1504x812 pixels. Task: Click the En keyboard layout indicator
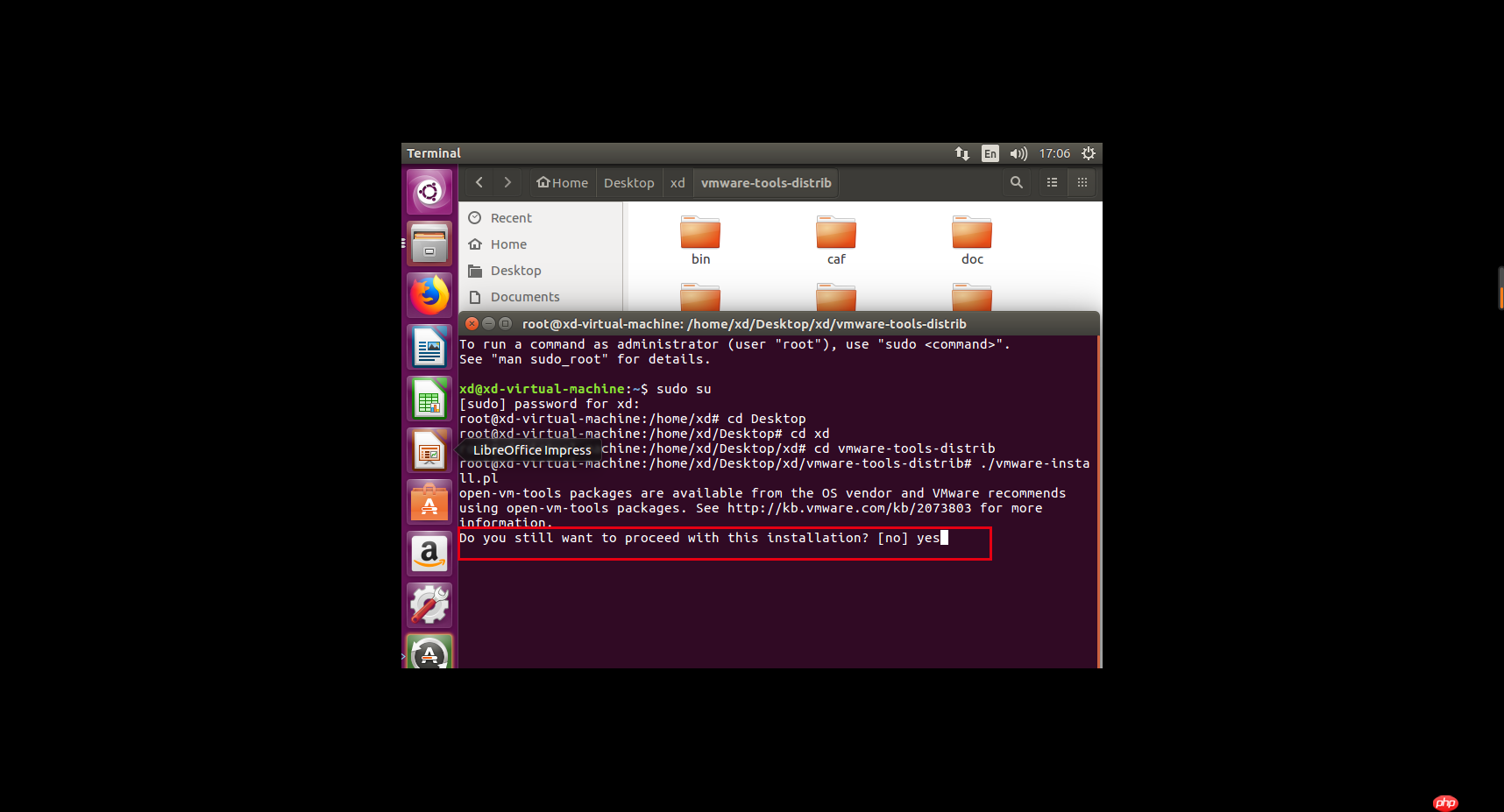990,152
